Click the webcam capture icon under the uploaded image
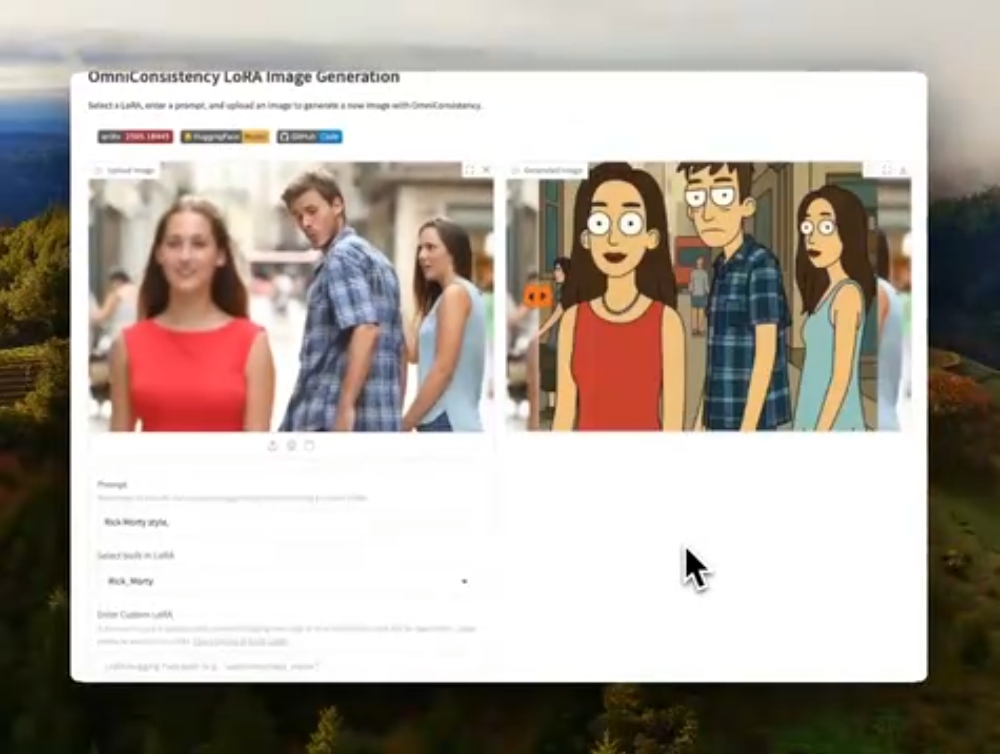 (291, 445)
